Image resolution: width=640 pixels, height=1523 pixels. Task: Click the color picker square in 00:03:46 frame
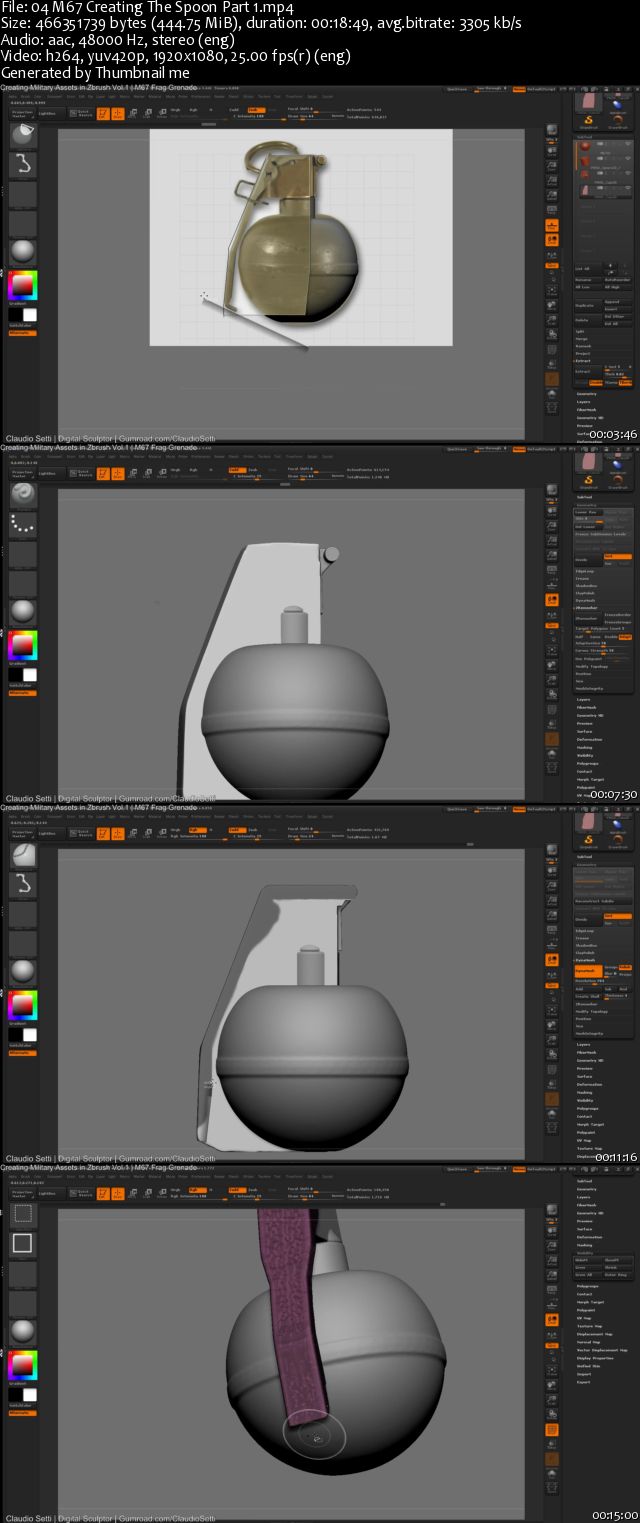tap(22, 285)
